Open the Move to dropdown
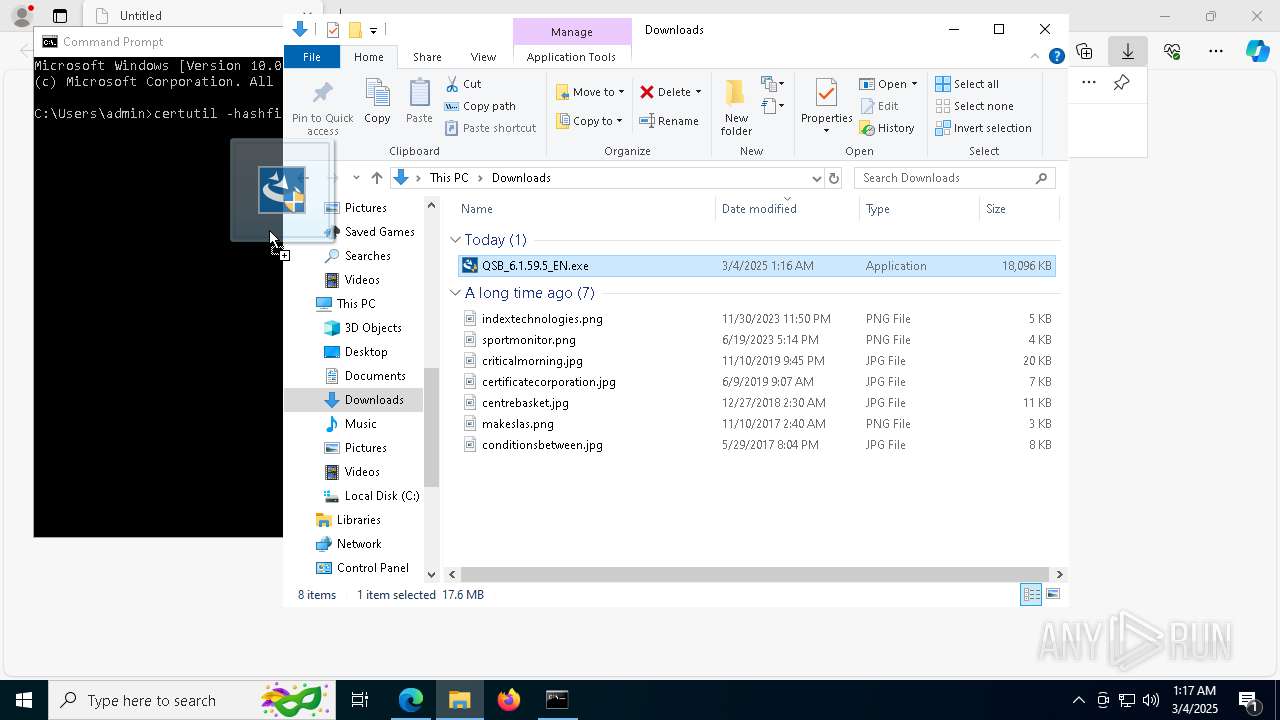The height and width of the screenshot is (720, 1280). [x=591, y=92]
